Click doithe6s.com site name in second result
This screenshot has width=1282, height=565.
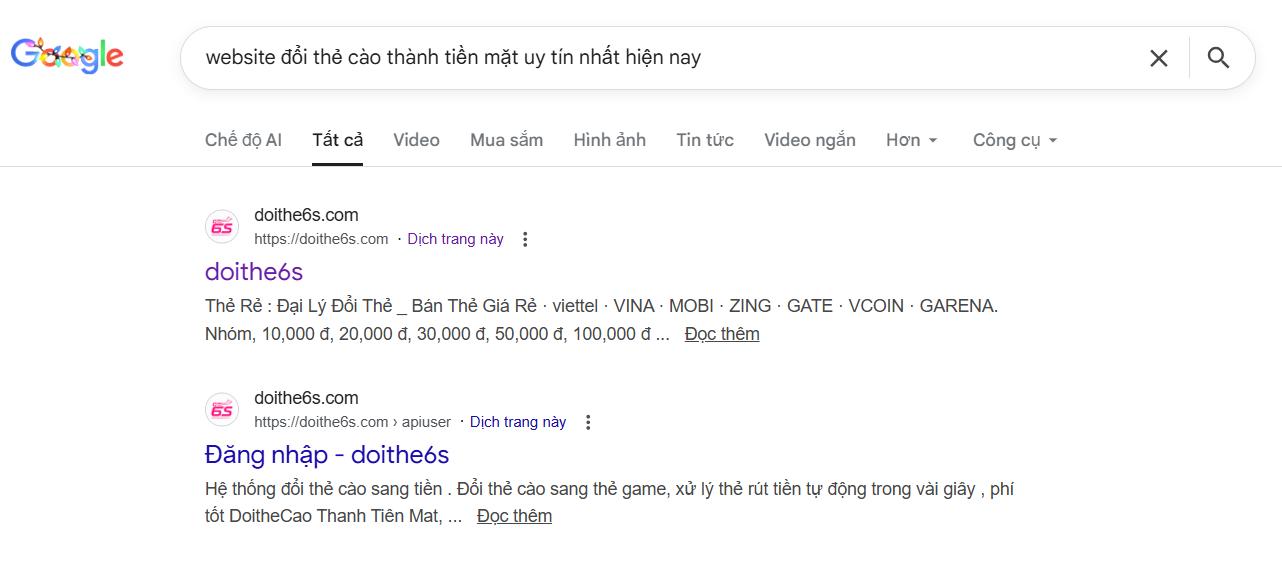(306, 398)
